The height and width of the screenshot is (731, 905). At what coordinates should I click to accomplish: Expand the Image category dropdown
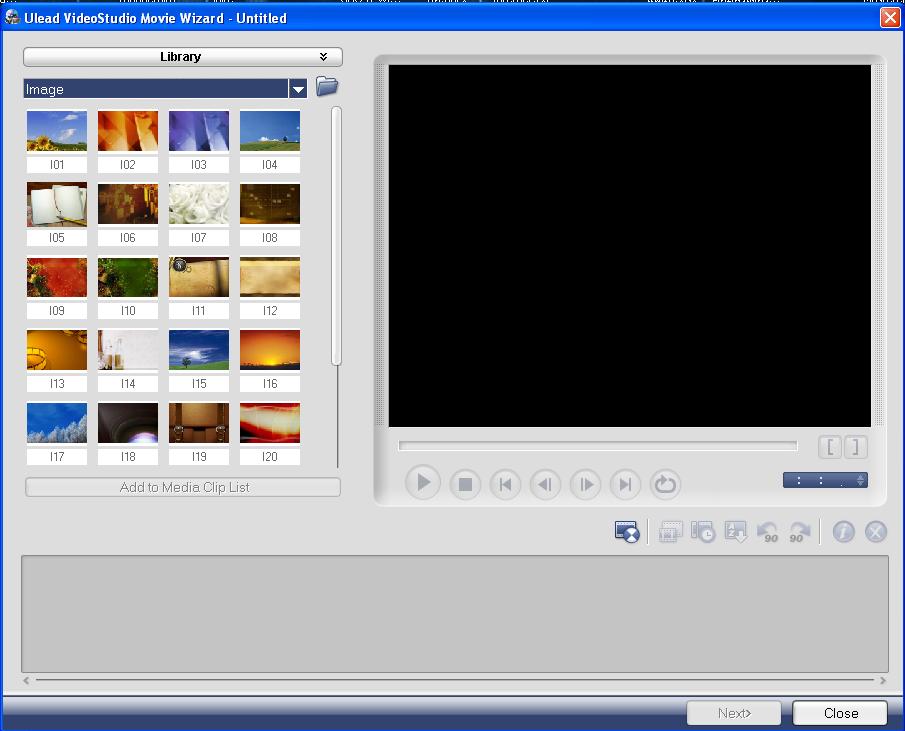(297, 90)
